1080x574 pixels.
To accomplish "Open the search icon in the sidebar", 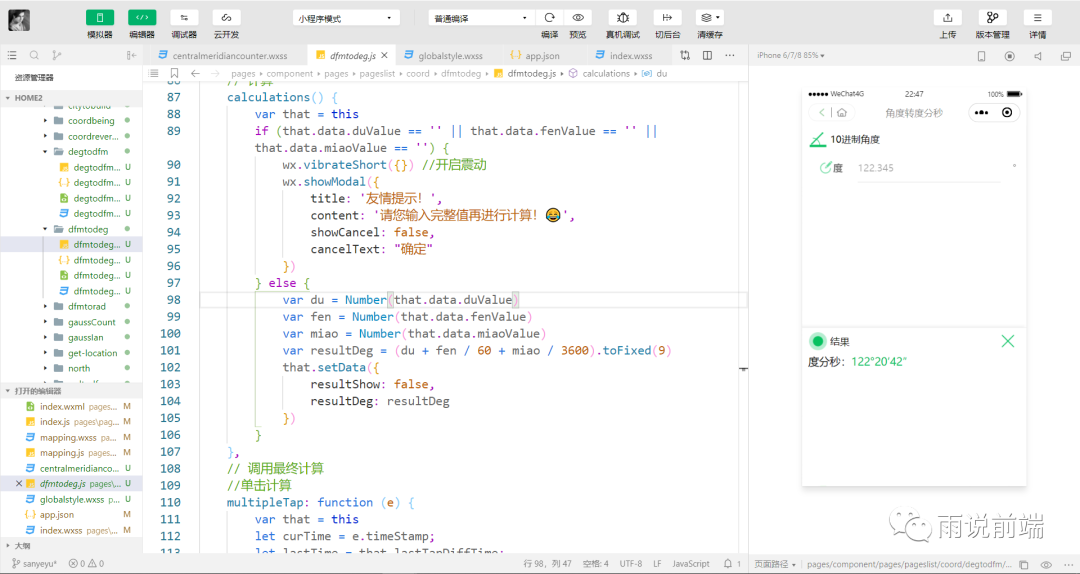I will coord(34,56).
